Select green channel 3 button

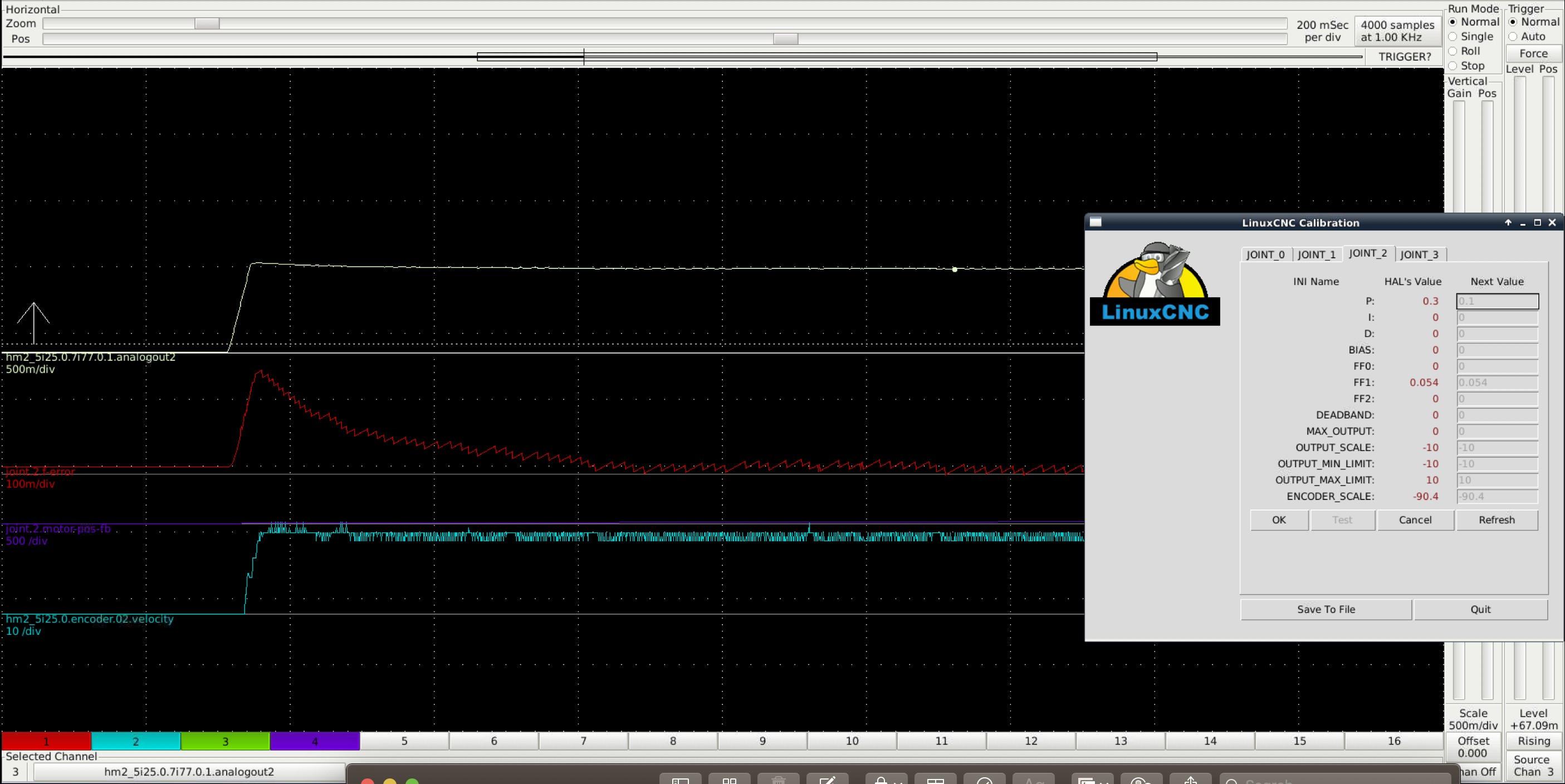(x=225, y=741)
